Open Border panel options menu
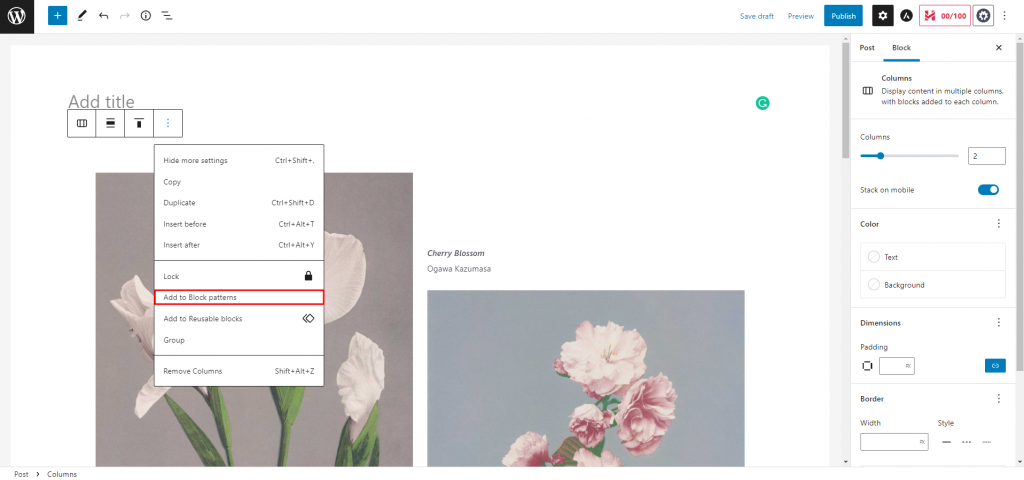The height and width of the screenshot is (480, 1024). [x=998, y=398]
